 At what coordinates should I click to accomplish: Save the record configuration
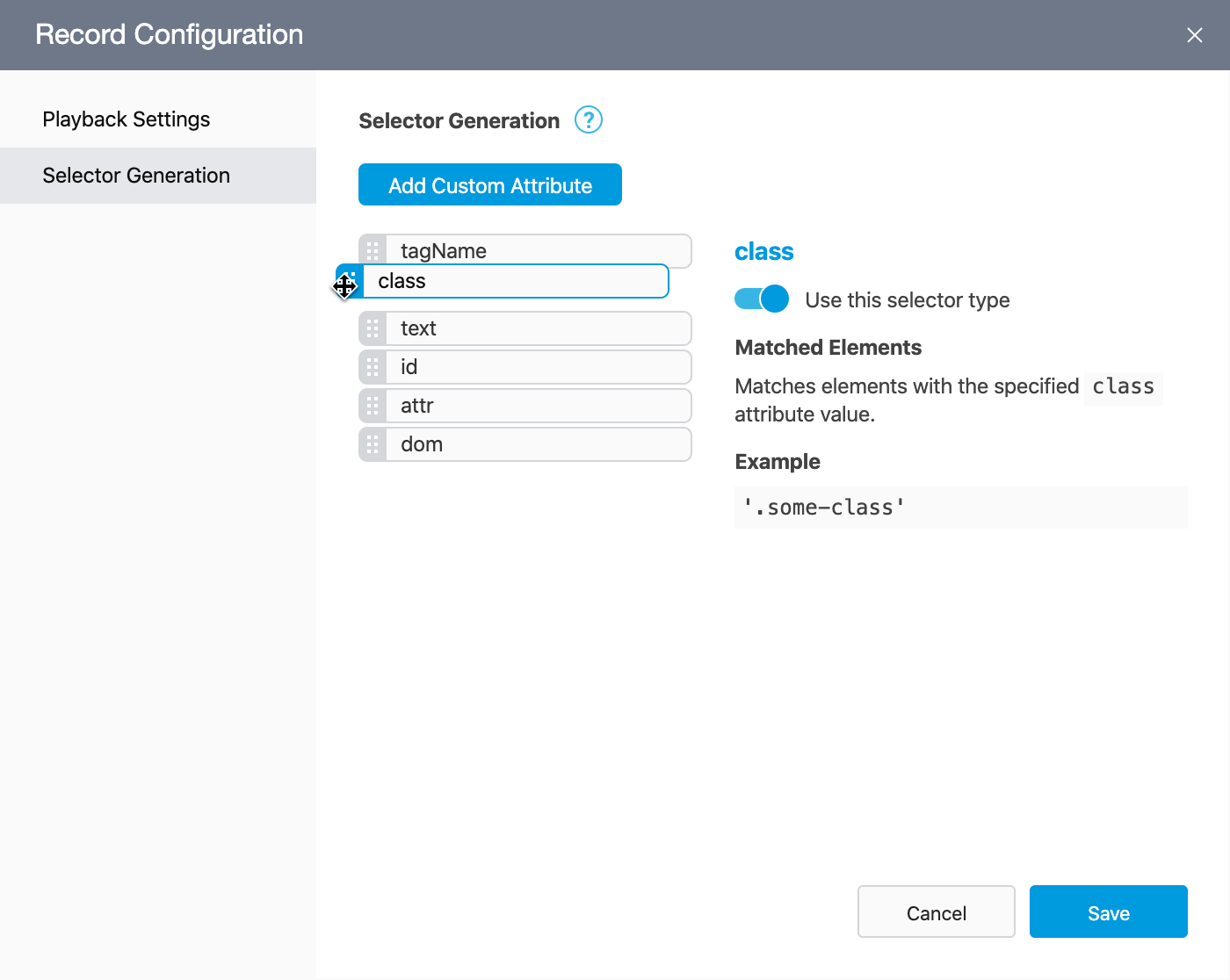point(1108,912)
